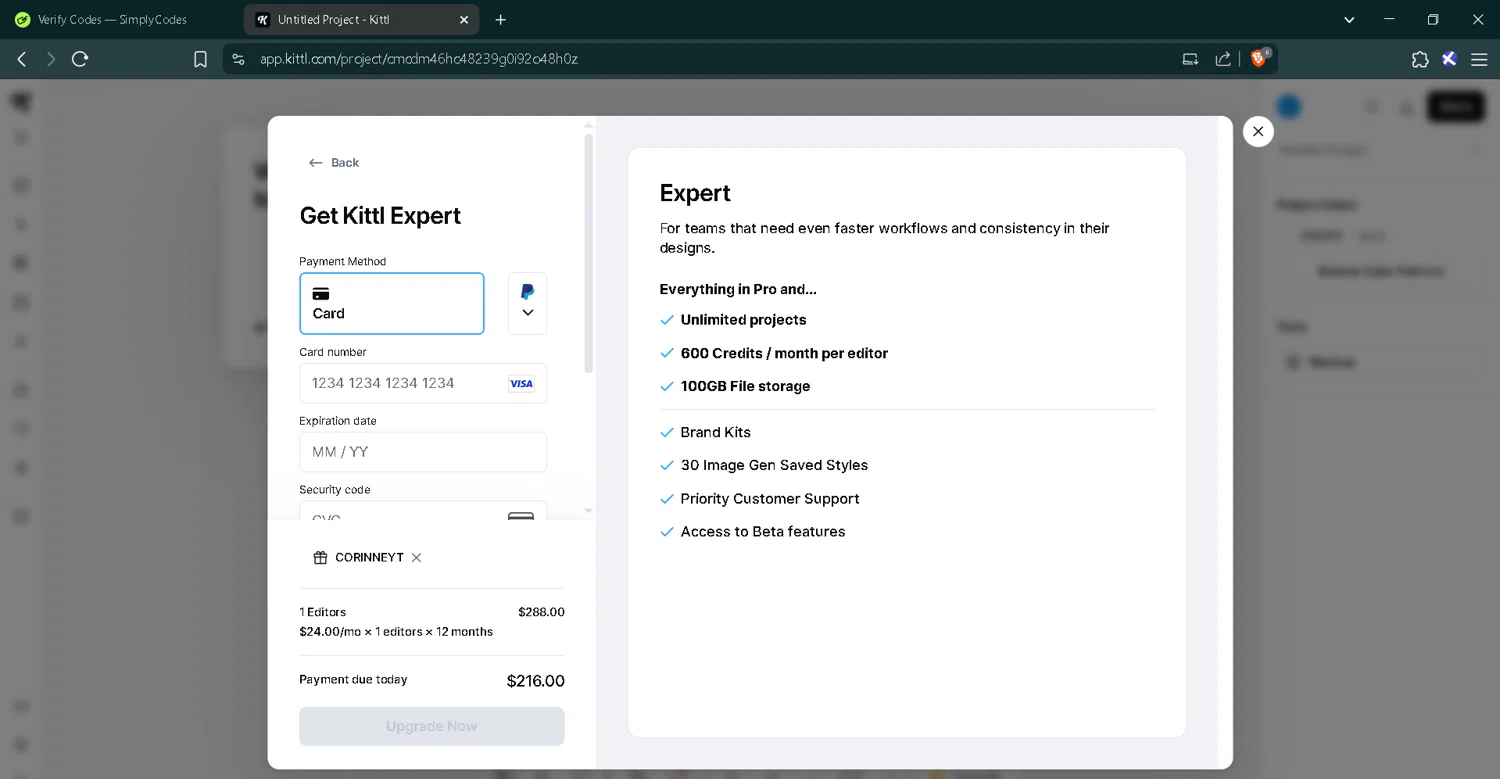Remove the CORINNEYT promo code
This screenshot has height=779, width=1500.
(417, 558)
